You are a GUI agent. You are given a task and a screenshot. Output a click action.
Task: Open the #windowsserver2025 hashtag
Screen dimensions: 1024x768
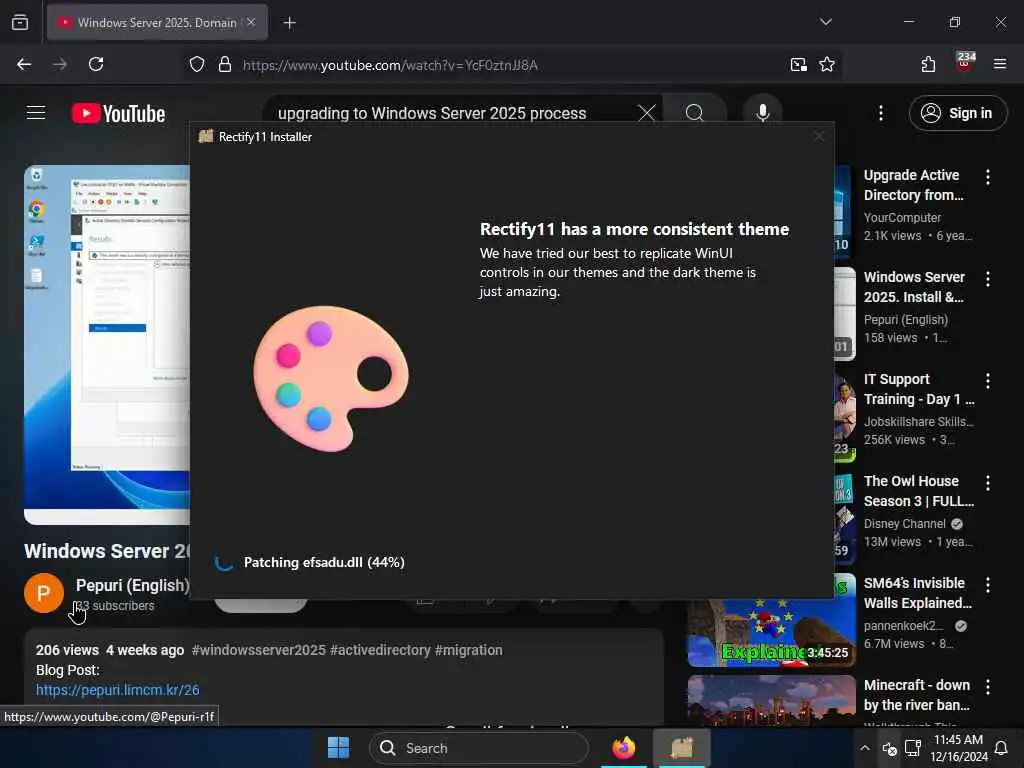(259, 650)
